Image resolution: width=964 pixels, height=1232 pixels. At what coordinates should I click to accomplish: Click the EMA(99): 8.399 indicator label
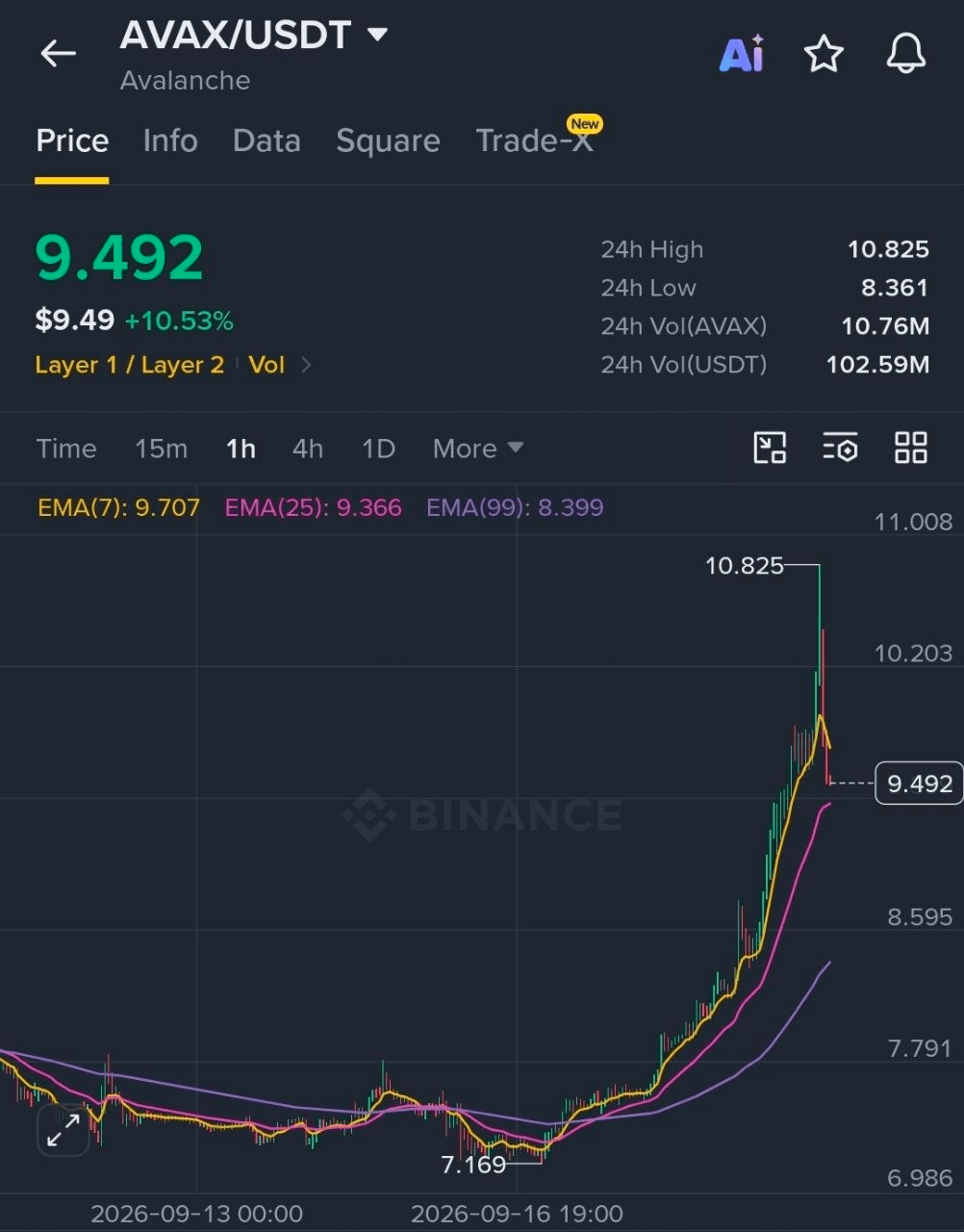(515, 507)
